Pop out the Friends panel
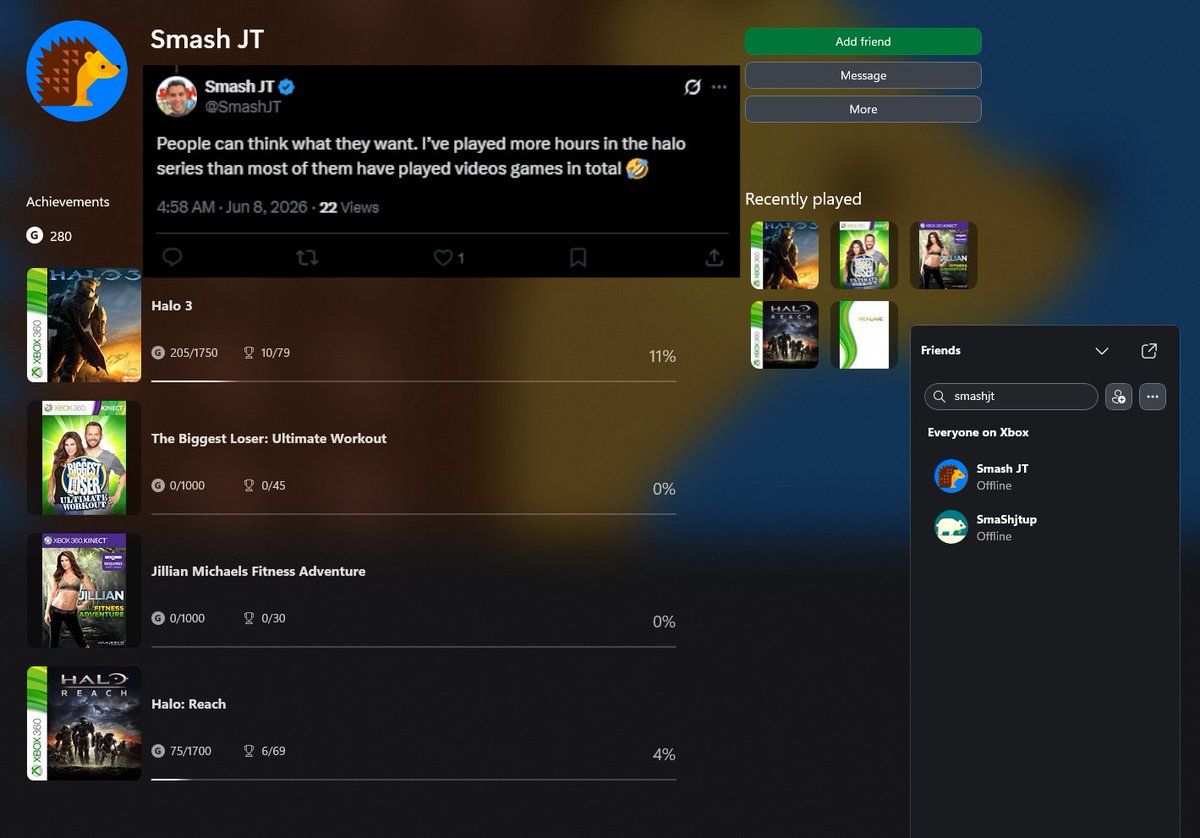The width and height of the screenshot is (1200, 838). [1149, 351]
